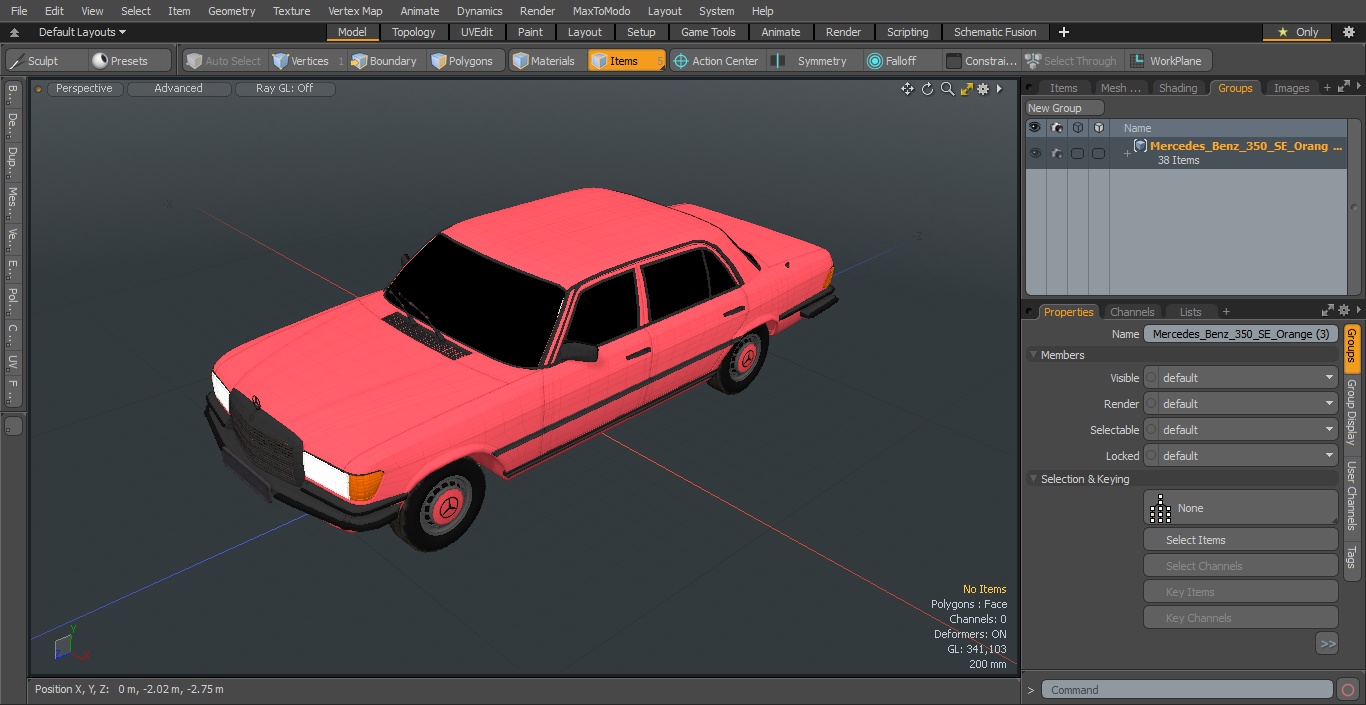Open the Render dropdown
1366x705 pixels.
point(1240,404)
